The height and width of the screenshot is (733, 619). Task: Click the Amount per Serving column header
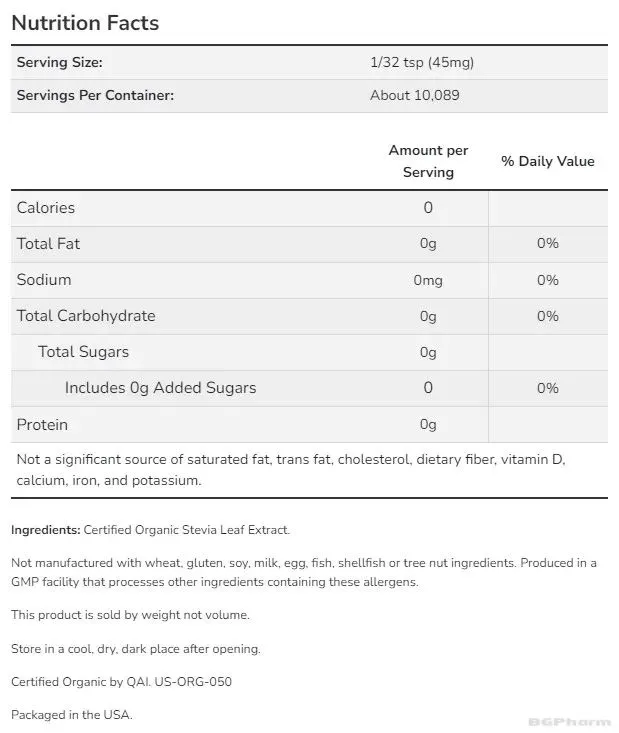428,161
